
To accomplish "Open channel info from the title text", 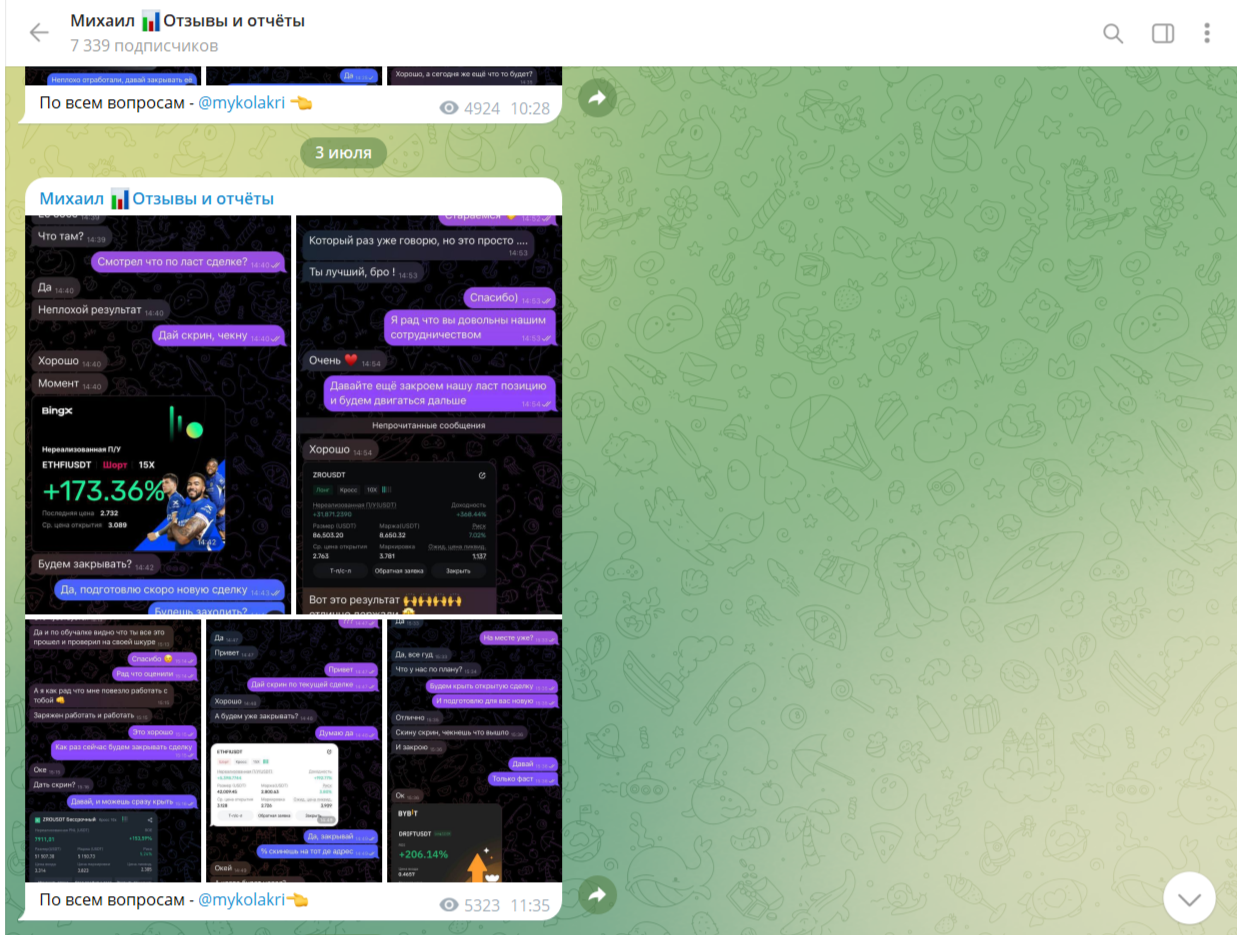I will click(187, 21).
